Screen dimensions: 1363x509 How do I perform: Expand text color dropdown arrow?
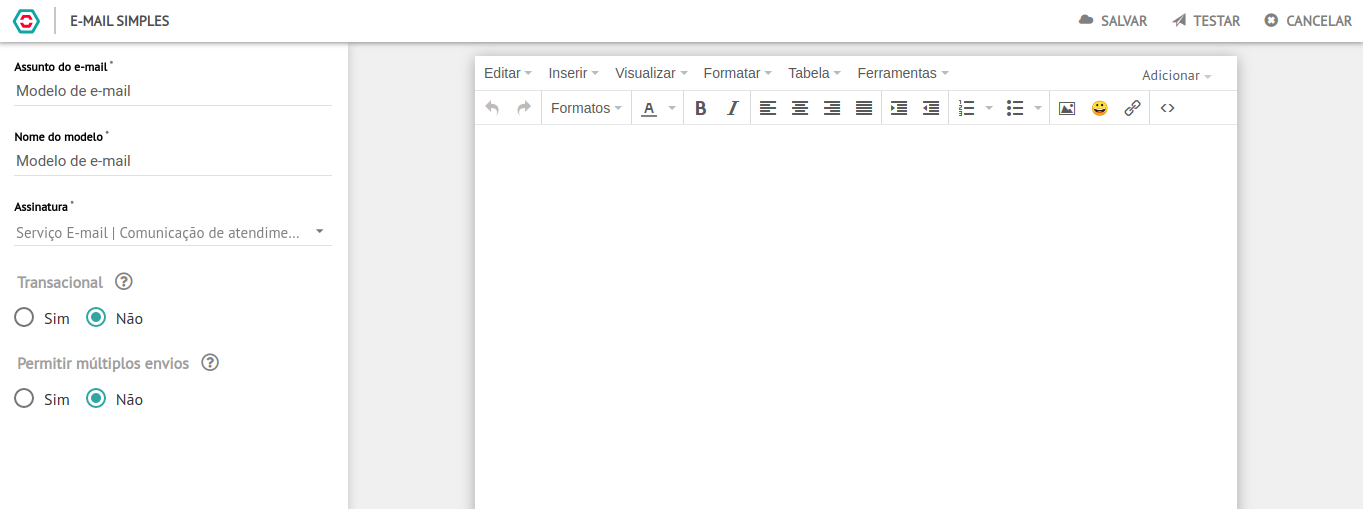pos(672,108)
